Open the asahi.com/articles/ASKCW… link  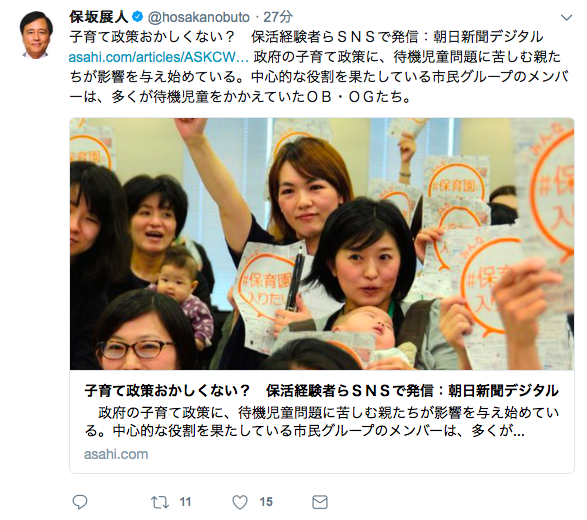pyautogui.click(x=159, y=57)
